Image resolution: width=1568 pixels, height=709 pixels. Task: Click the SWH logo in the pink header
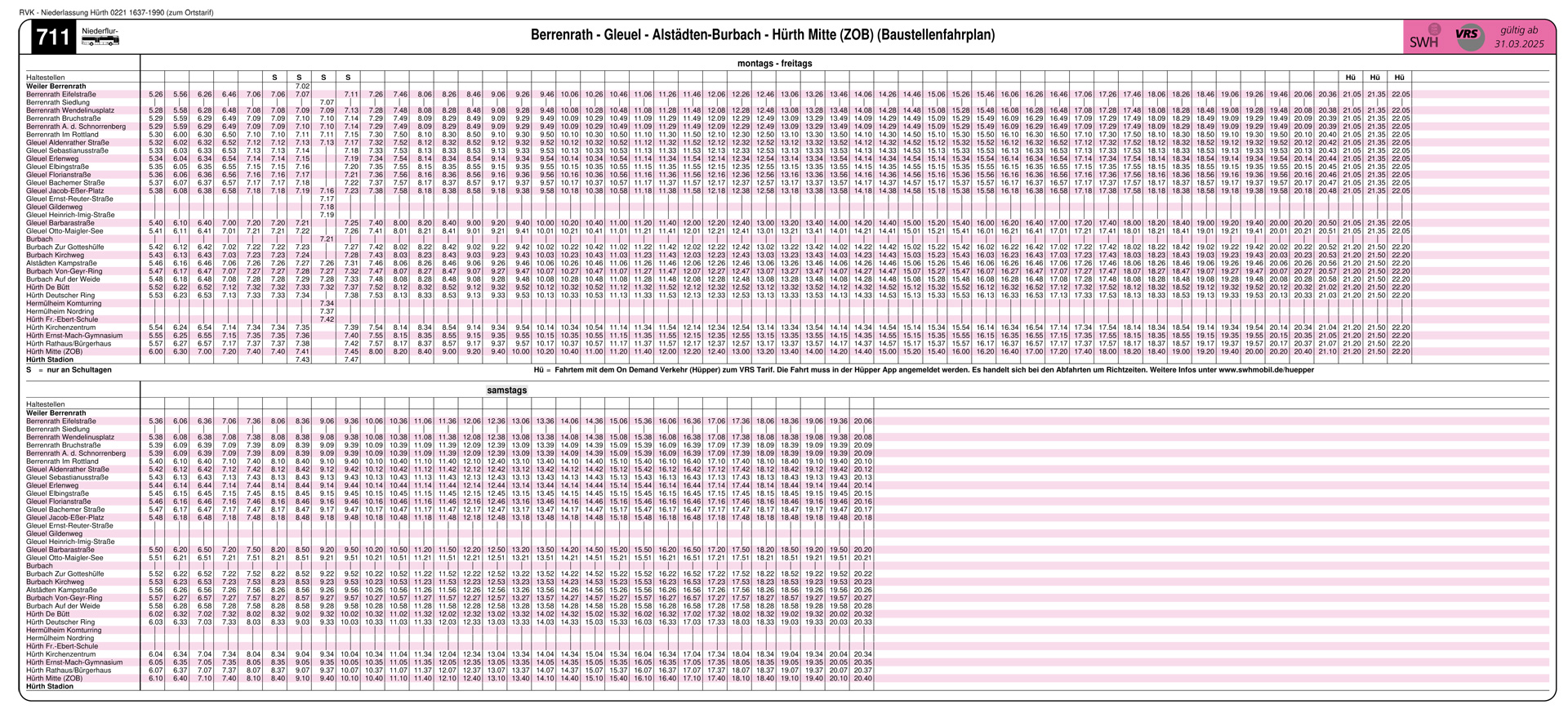click(x=1424, y=37)
